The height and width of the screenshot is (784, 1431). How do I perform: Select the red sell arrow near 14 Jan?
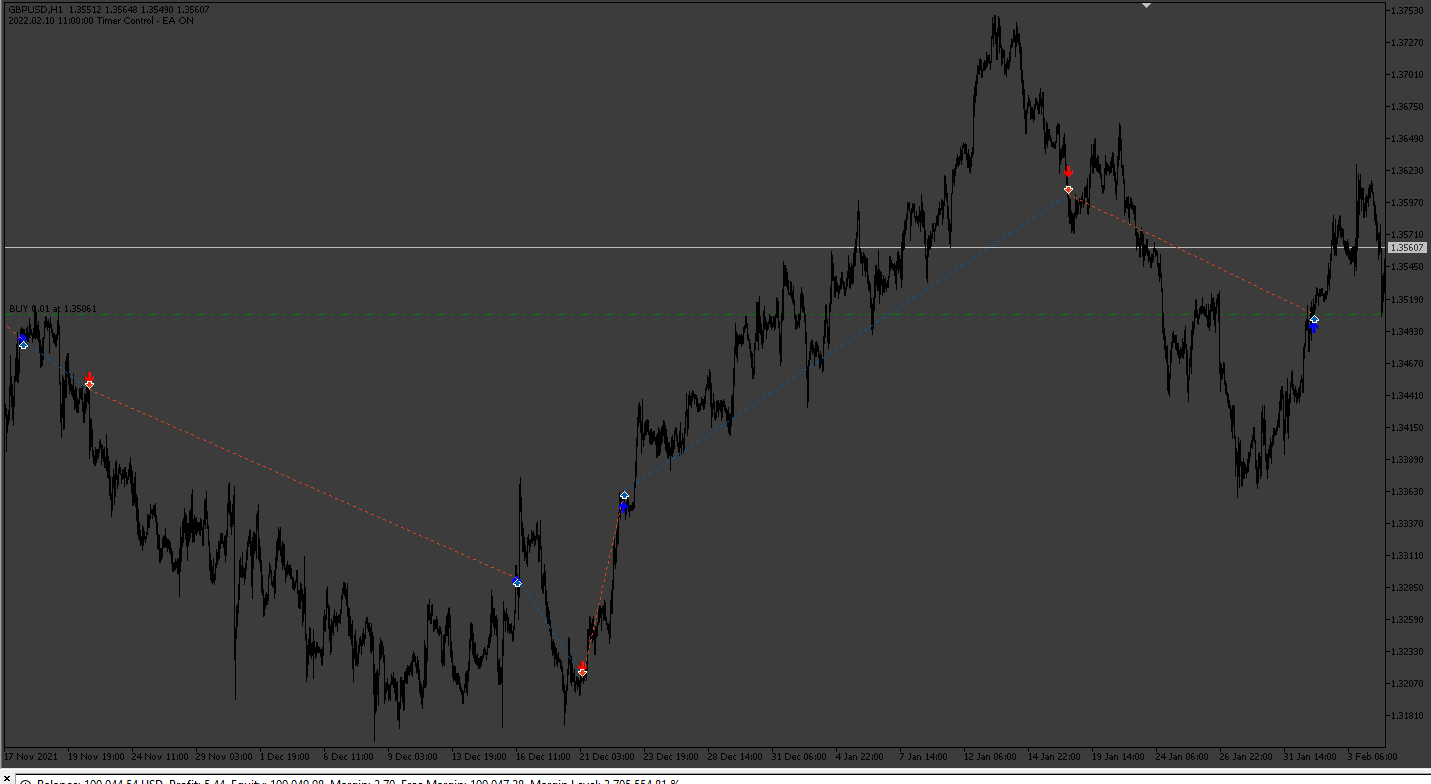[x=1068, y=172]
